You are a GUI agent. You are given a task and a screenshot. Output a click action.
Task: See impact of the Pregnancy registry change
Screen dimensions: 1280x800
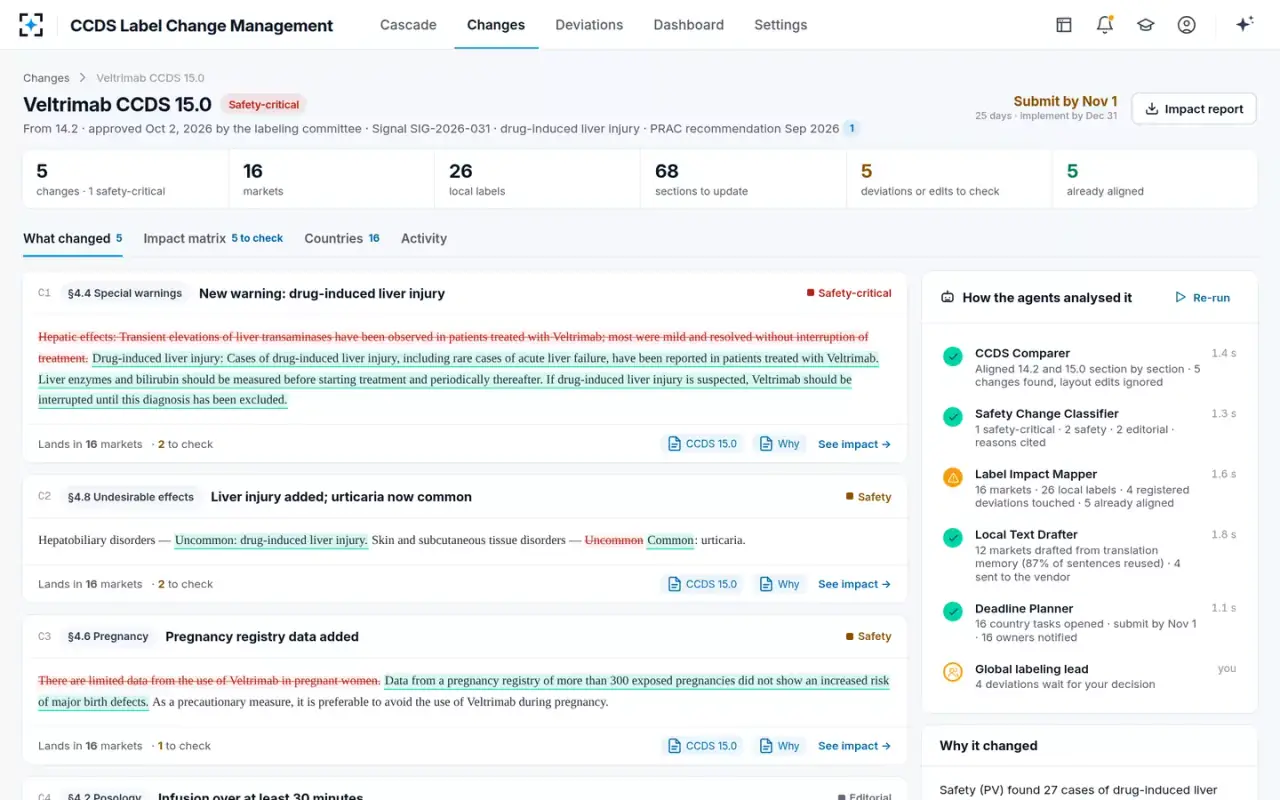(x=854, y=746)
